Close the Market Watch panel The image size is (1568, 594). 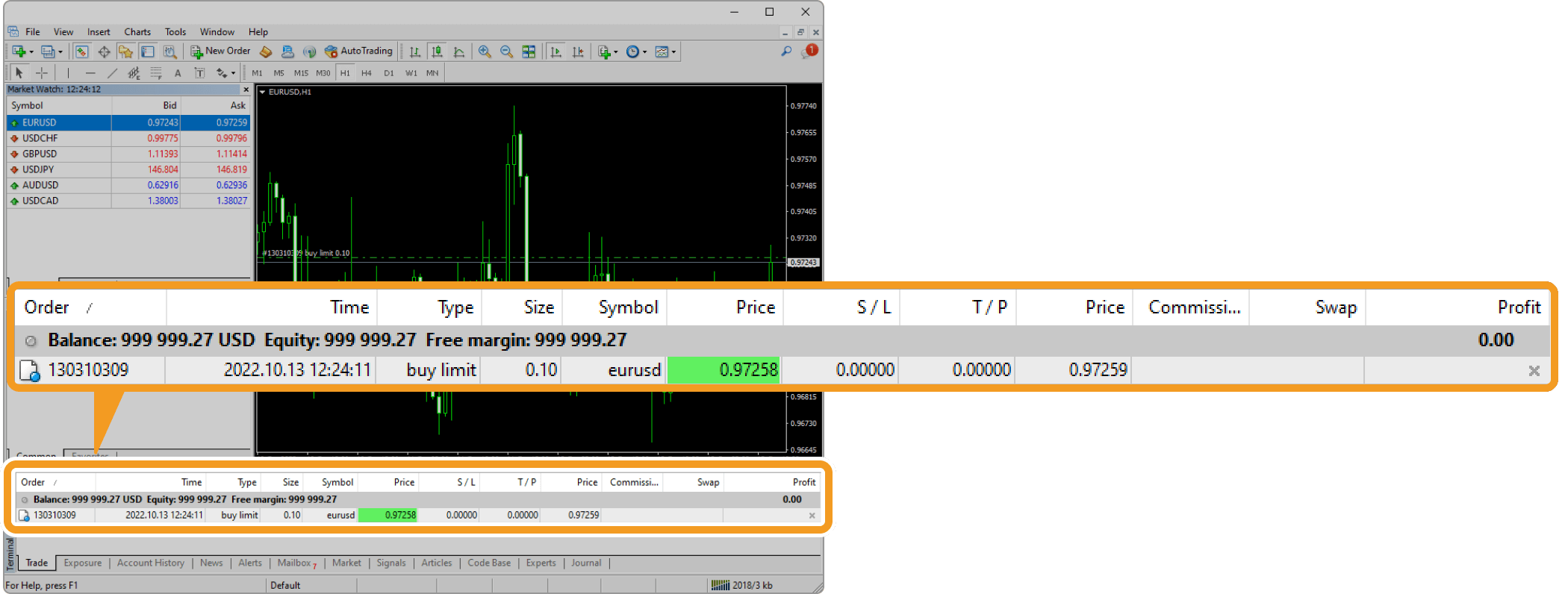coord(246,90)
